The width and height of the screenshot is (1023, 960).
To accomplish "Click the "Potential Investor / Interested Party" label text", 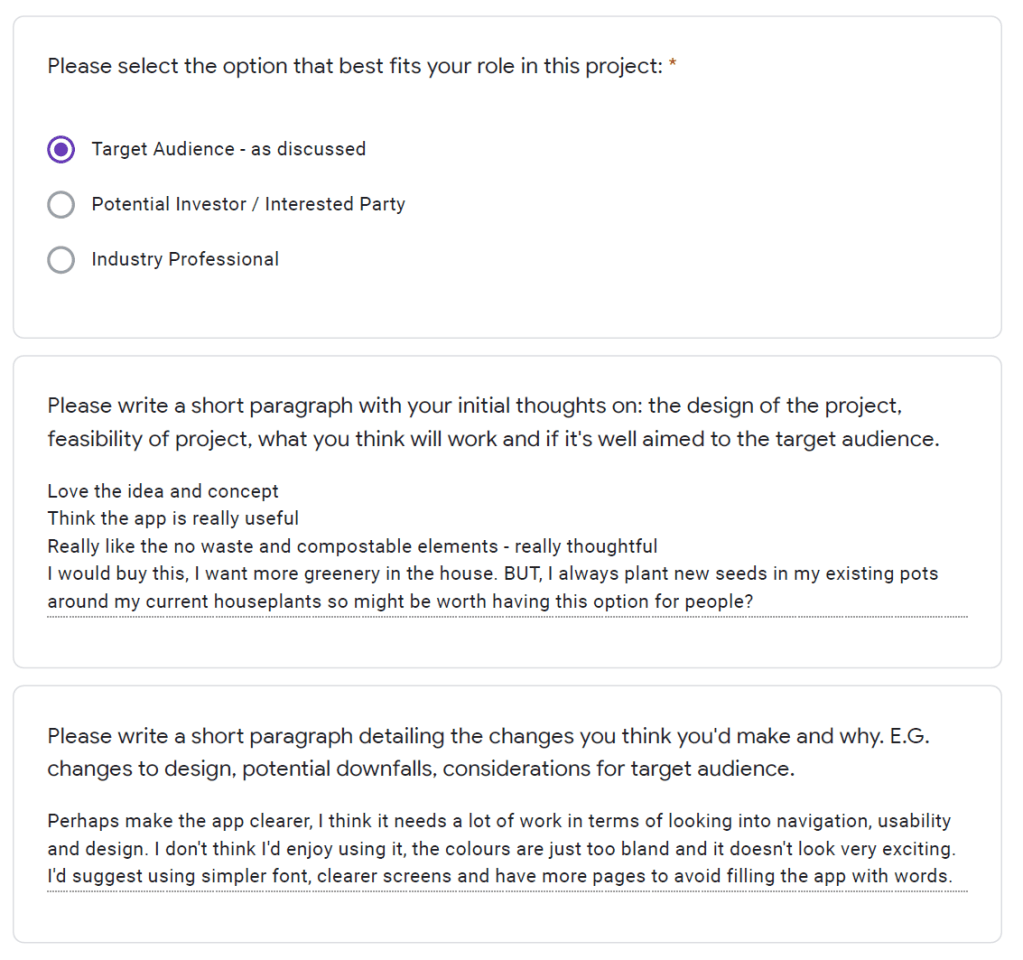I will tap(248, 205).
